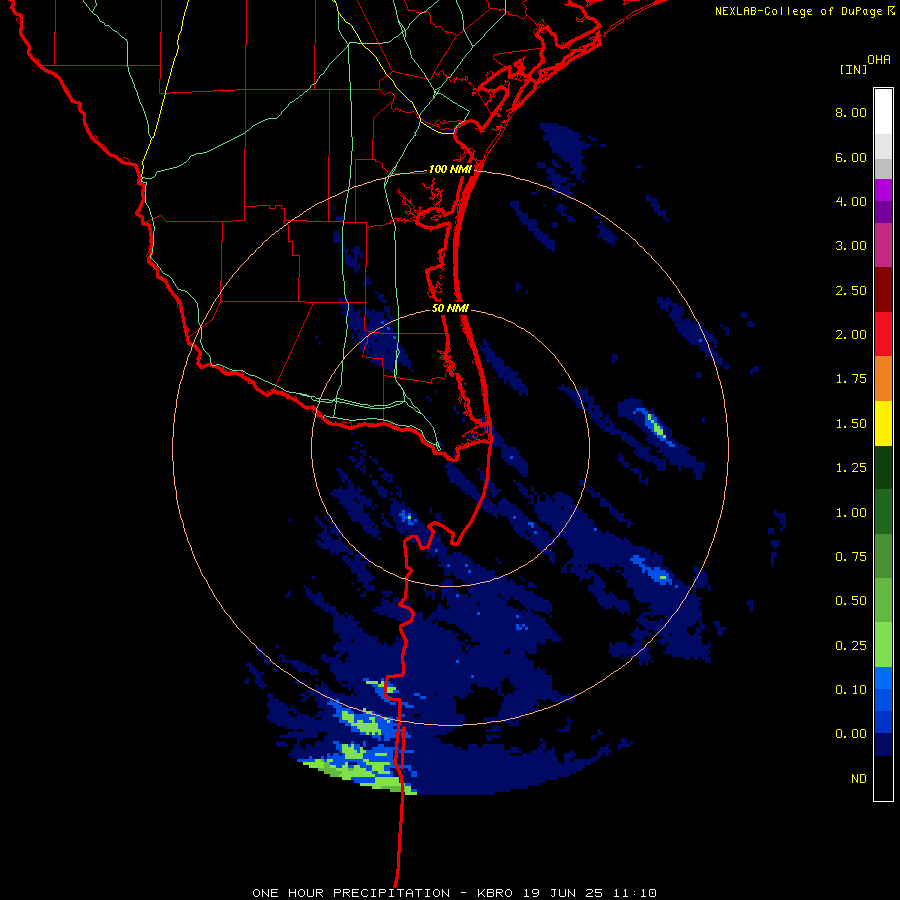Click the 0.50 legend value

tap(851, 601)
